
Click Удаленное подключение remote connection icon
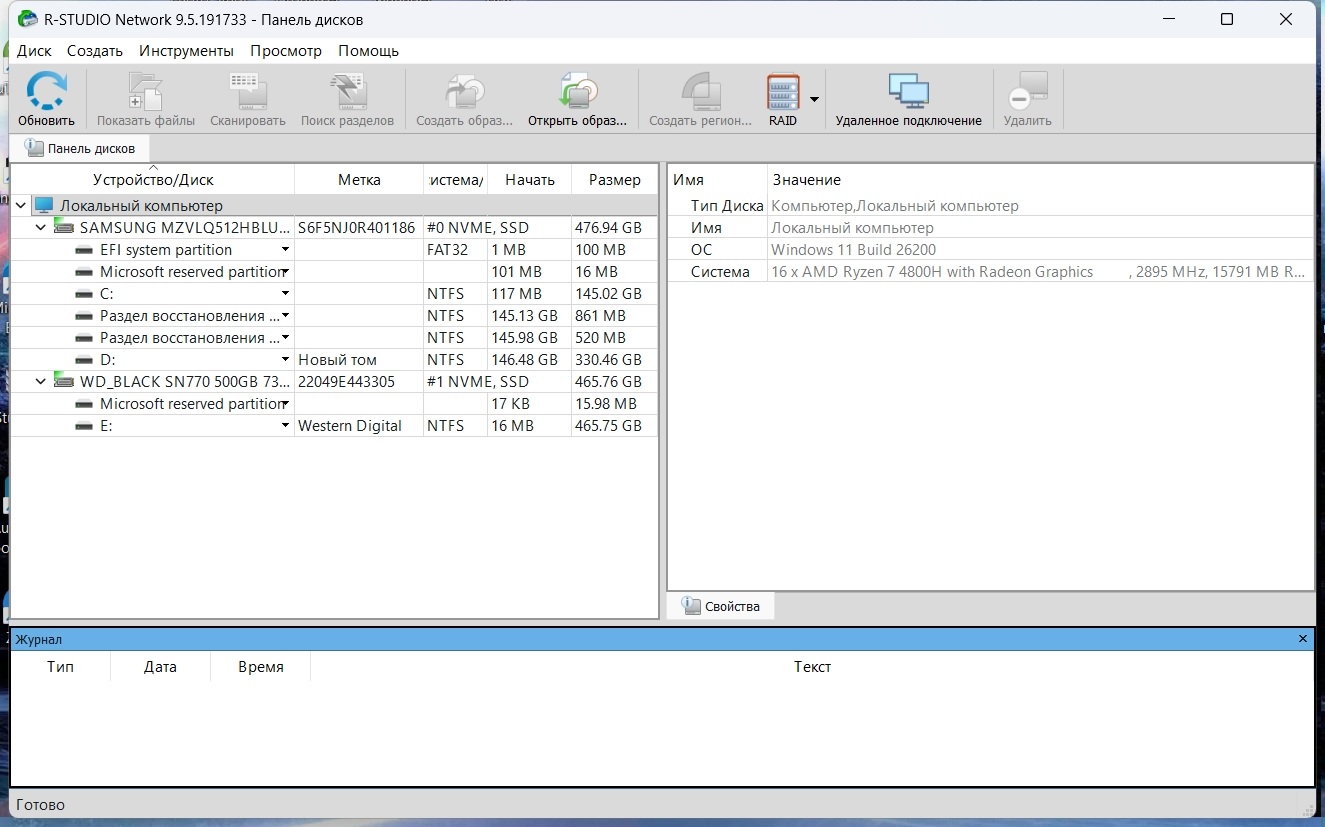click(908, 92)
